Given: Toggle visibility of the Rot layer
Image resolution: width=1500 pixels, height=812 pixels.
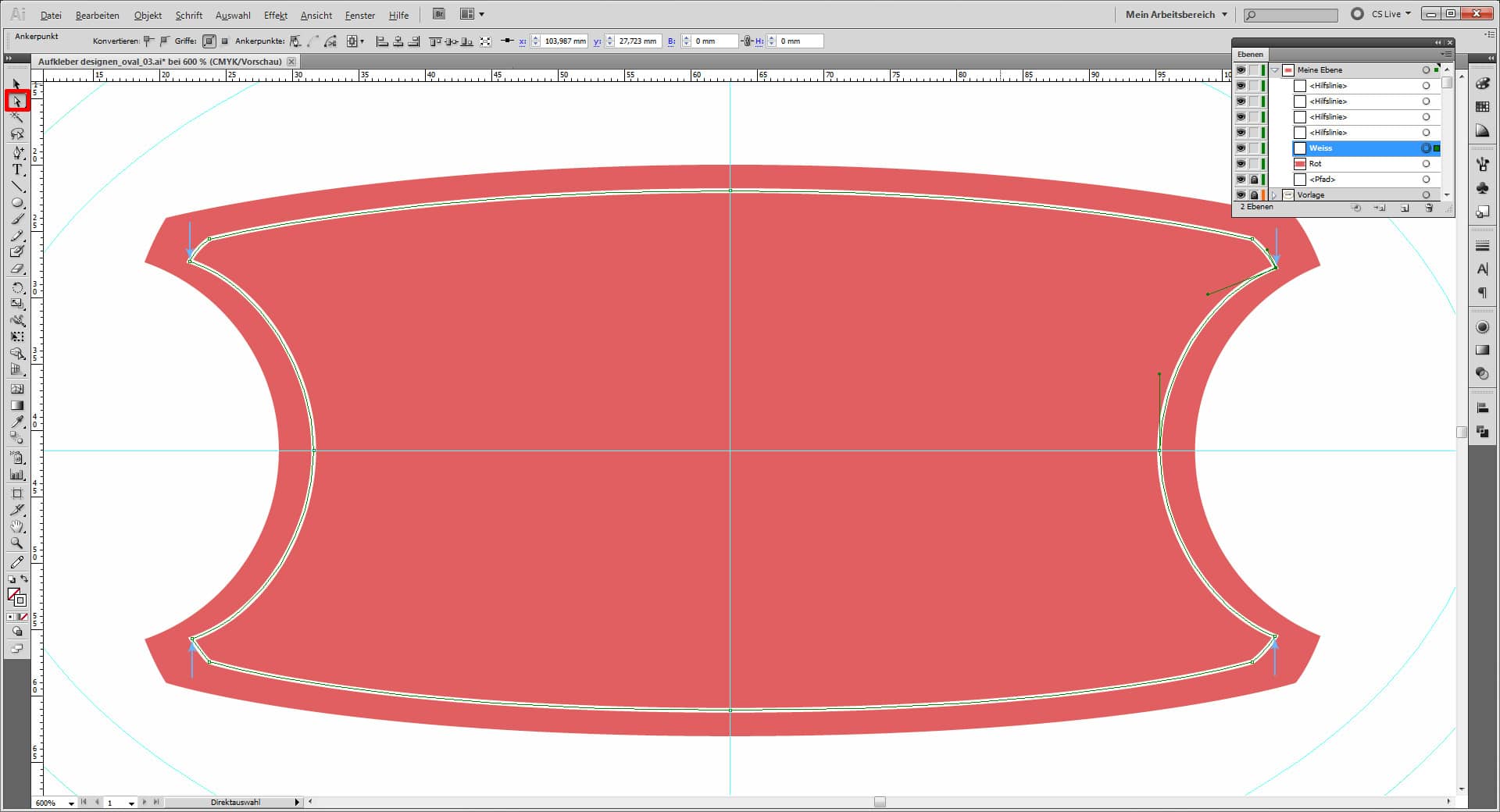Looking at the screenshot, I should point(1241,164).
